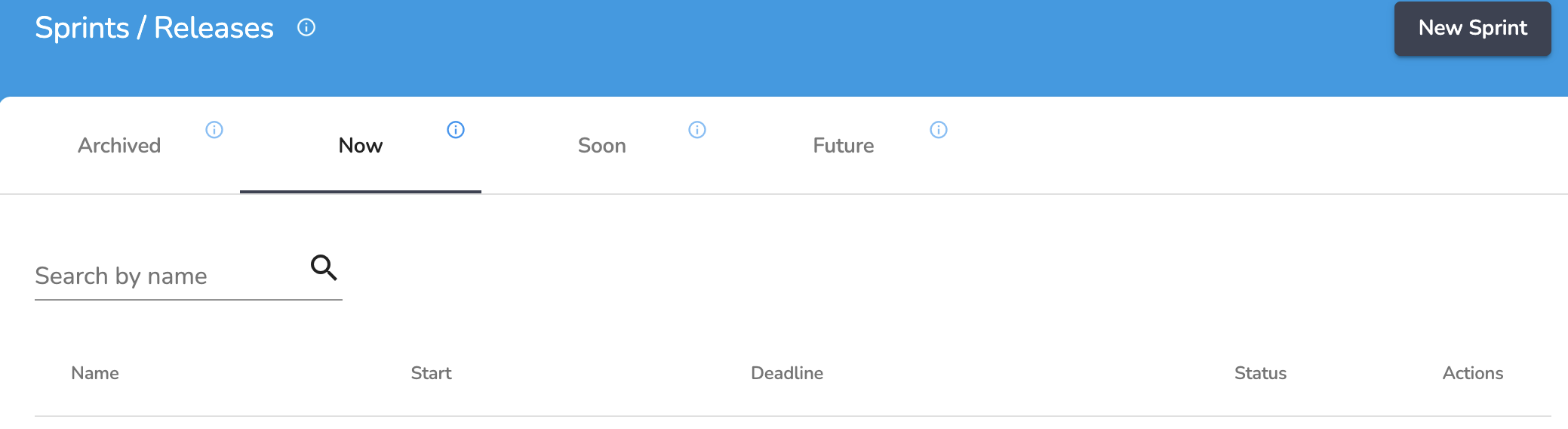Go to the Future tab
The image size is (1568, 429).
(x=844, y=145)
